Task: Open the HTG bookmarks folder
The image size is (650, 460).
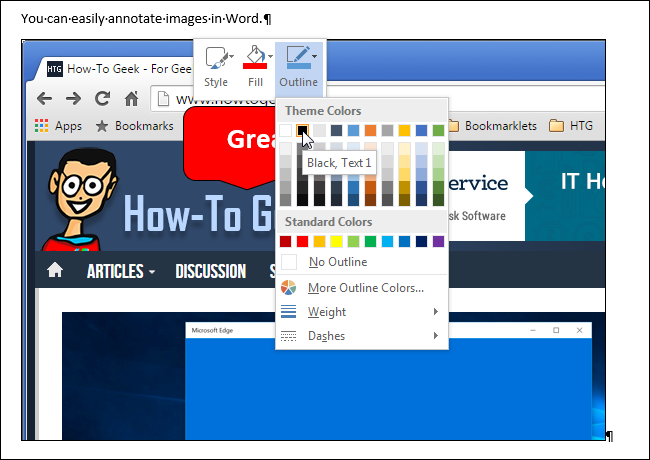Action: tap(571, 126)
